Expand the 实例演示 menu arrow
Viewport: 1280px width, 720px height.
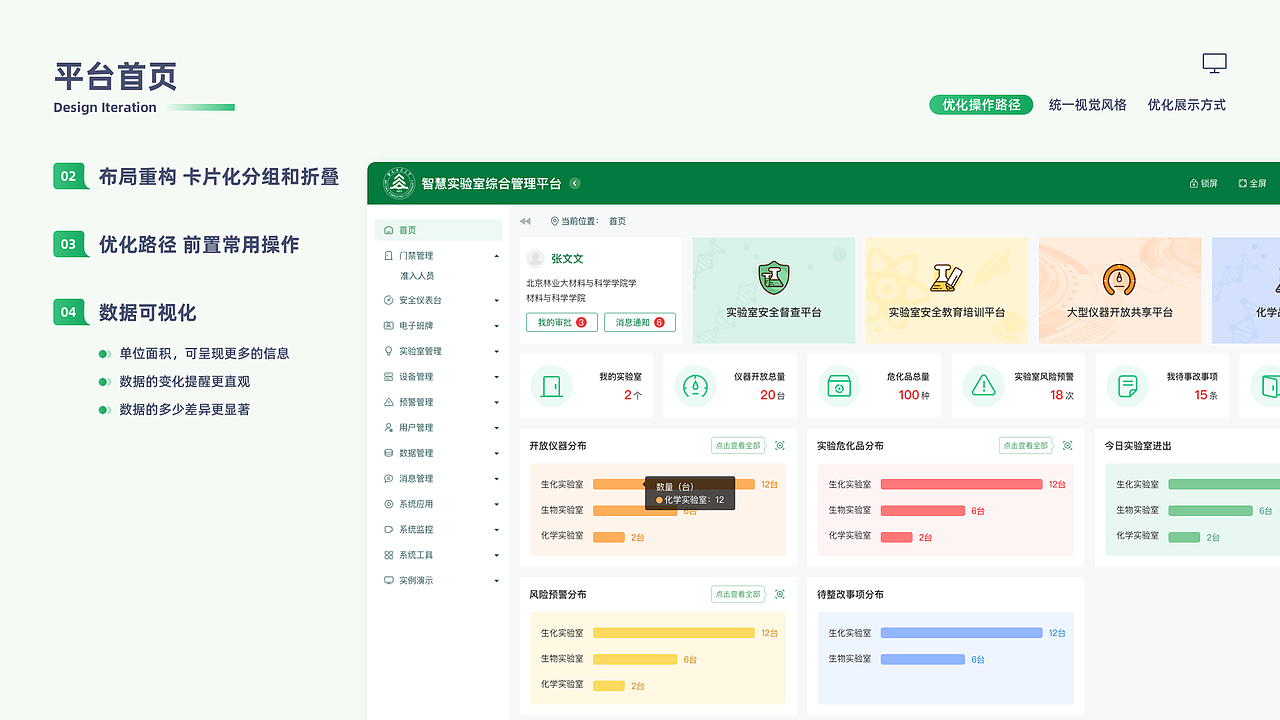[x=497, y=581]
